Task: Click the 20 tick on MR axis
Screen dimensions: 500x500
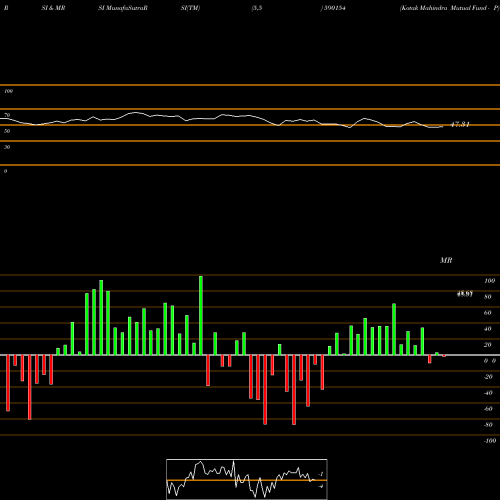Action: (x=488, y=345)
